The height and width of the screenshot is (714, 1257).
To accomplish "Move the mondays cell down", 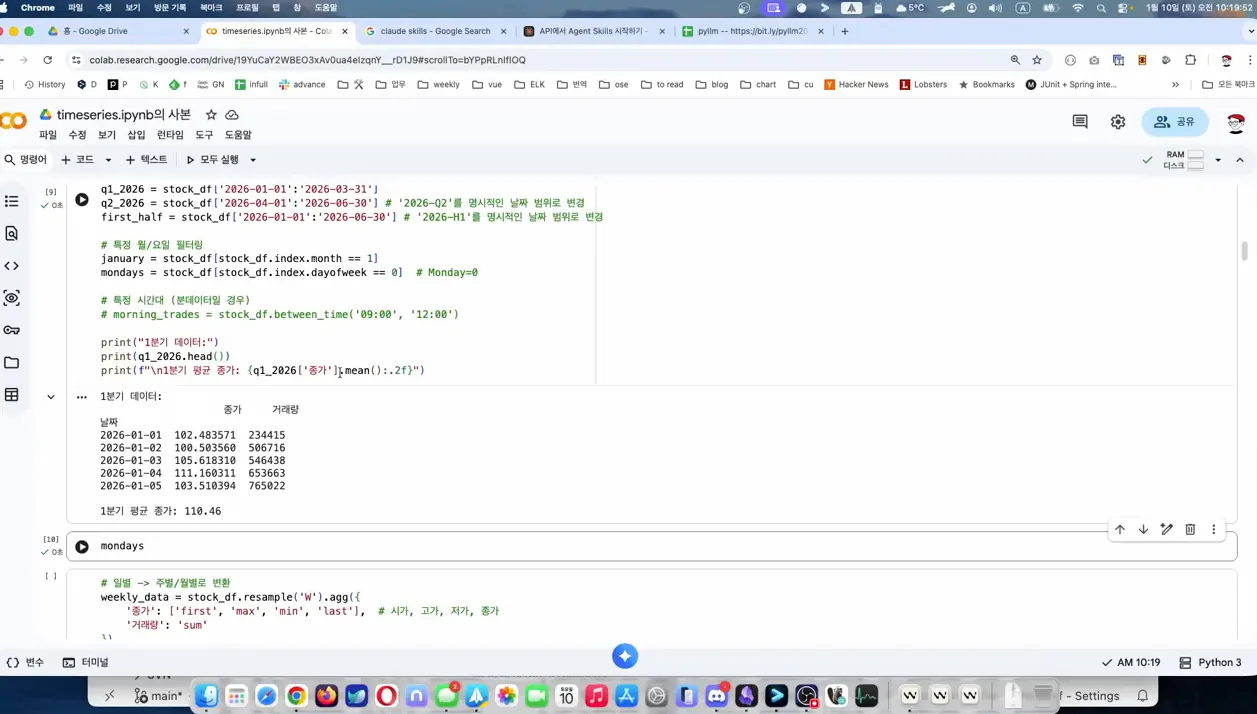I will pyautogui.click(x=1143, y=529).
